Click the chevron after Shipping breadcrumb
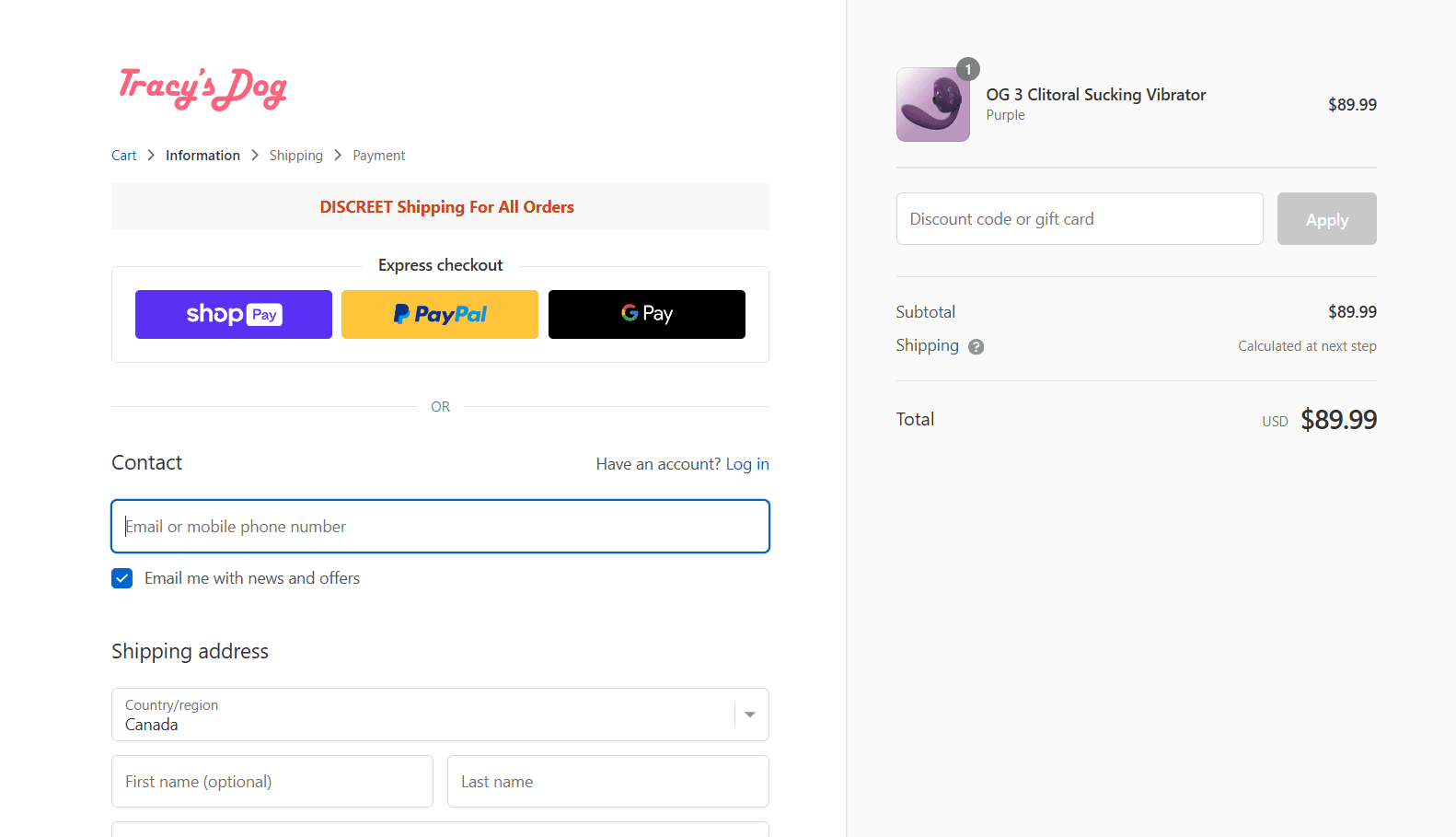This screenshot has height=837, width=1456. tap(338, 156)
